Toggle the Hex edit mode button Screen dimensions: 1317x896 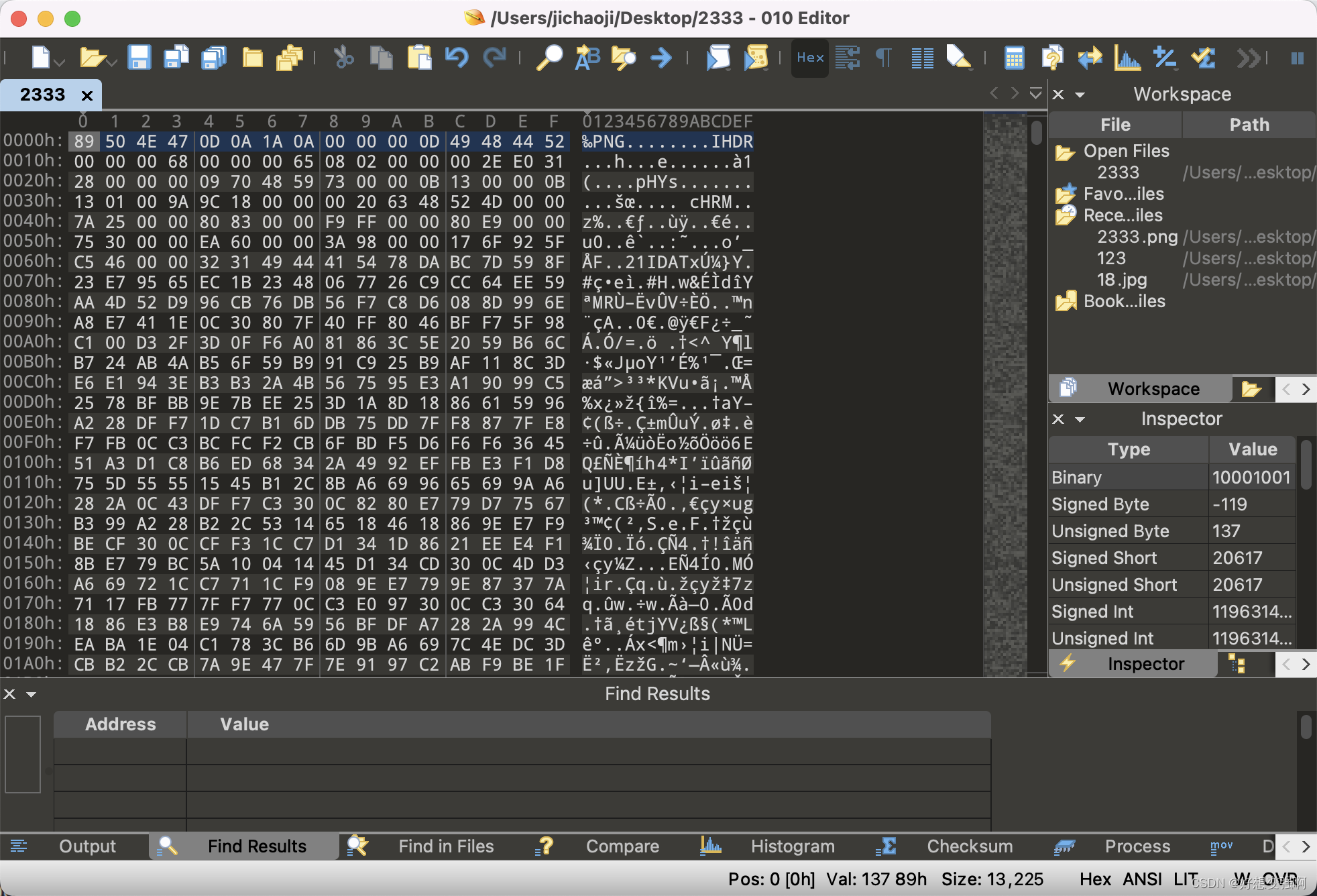[809, 58]
